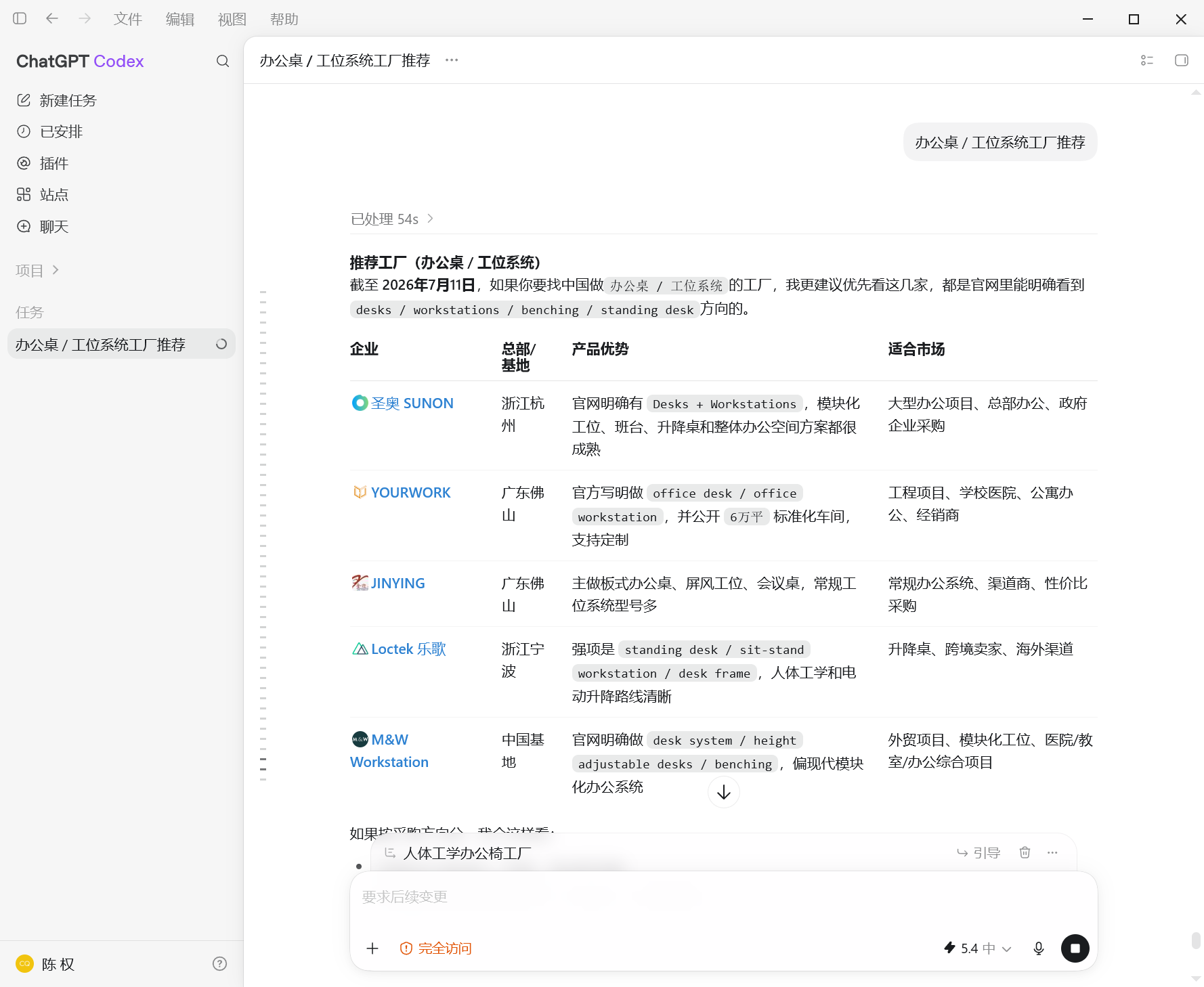
Task: Click the user message bubble 办公桌 / 工位系统工厂推荐
Action: click(1000, 142)
